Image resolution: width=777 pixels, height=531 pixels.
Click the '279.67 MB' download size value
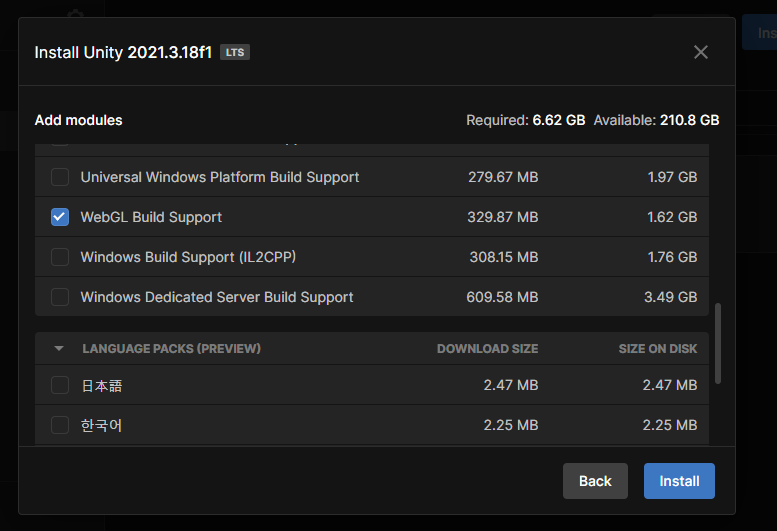(x=503, y=177)
